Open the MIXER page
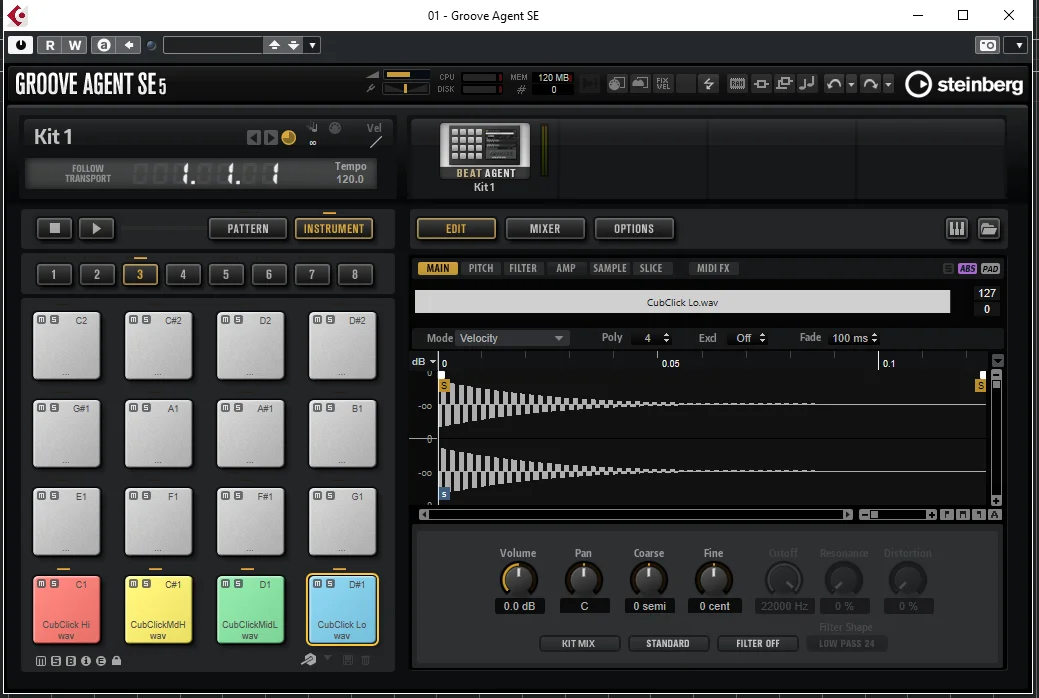This screenshot has width=1039, height=698. (545, 229)
